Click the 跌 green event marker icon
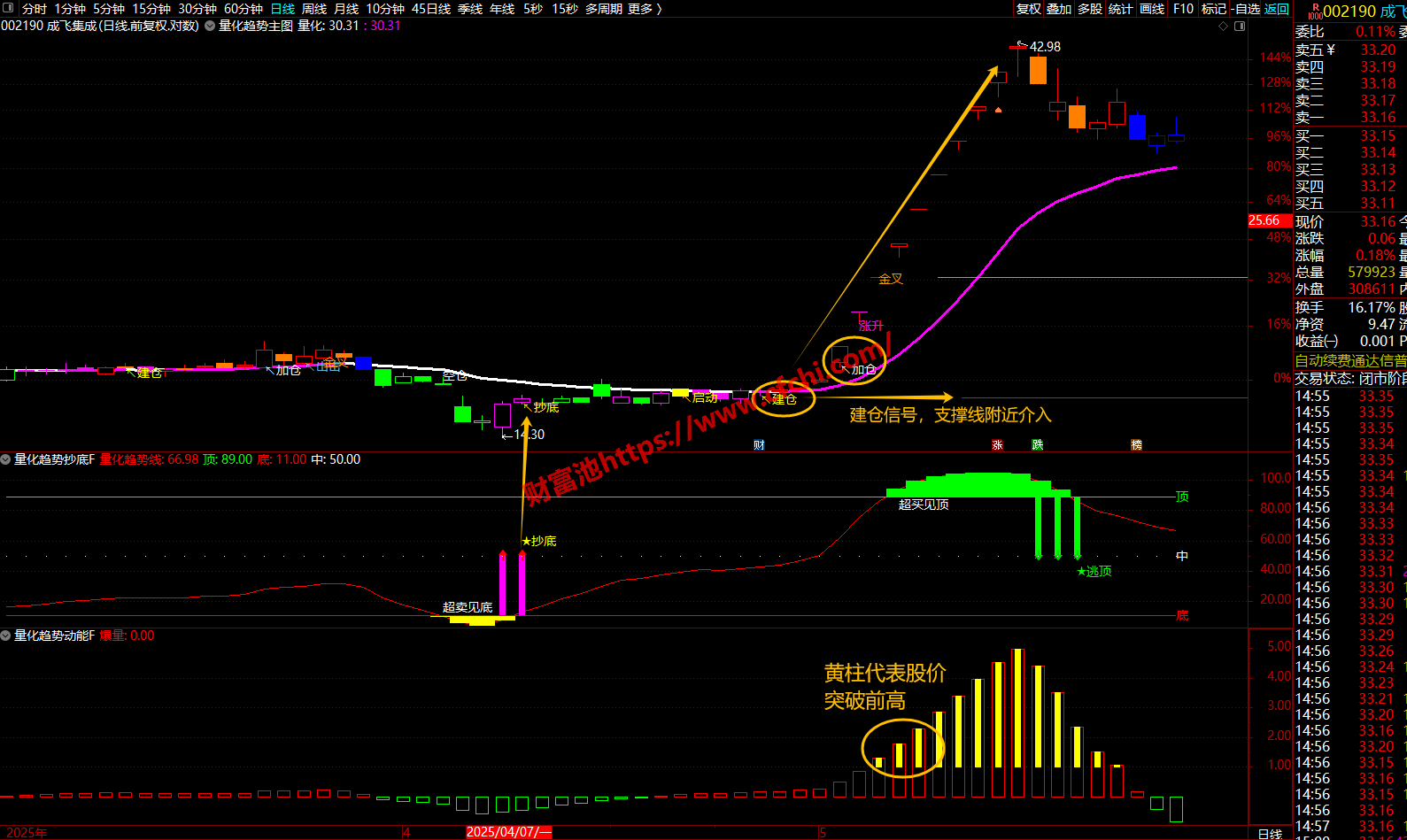The width and height of the screenshot is (1407, 840). (1038, 445)
